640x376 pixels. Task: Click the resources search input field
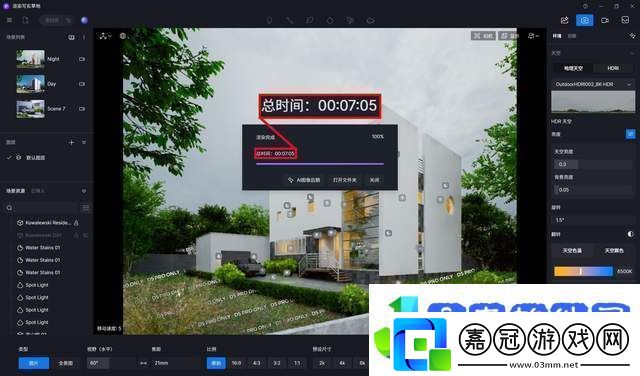[x=46, y=208]
